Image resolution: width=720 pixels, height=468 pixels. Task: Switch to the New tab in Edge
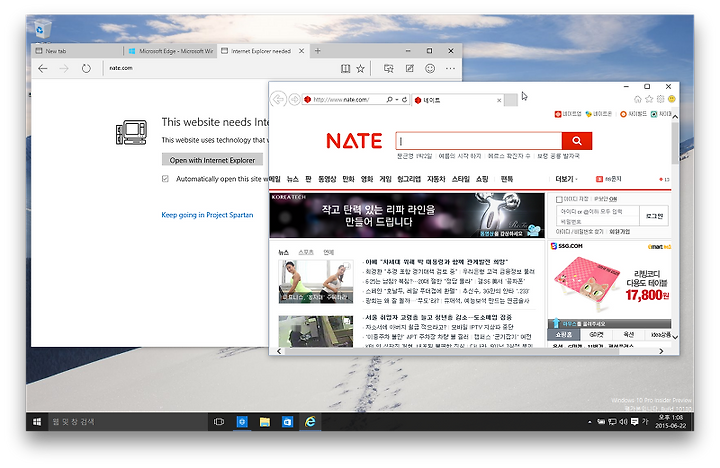click(x=77, y=51)
